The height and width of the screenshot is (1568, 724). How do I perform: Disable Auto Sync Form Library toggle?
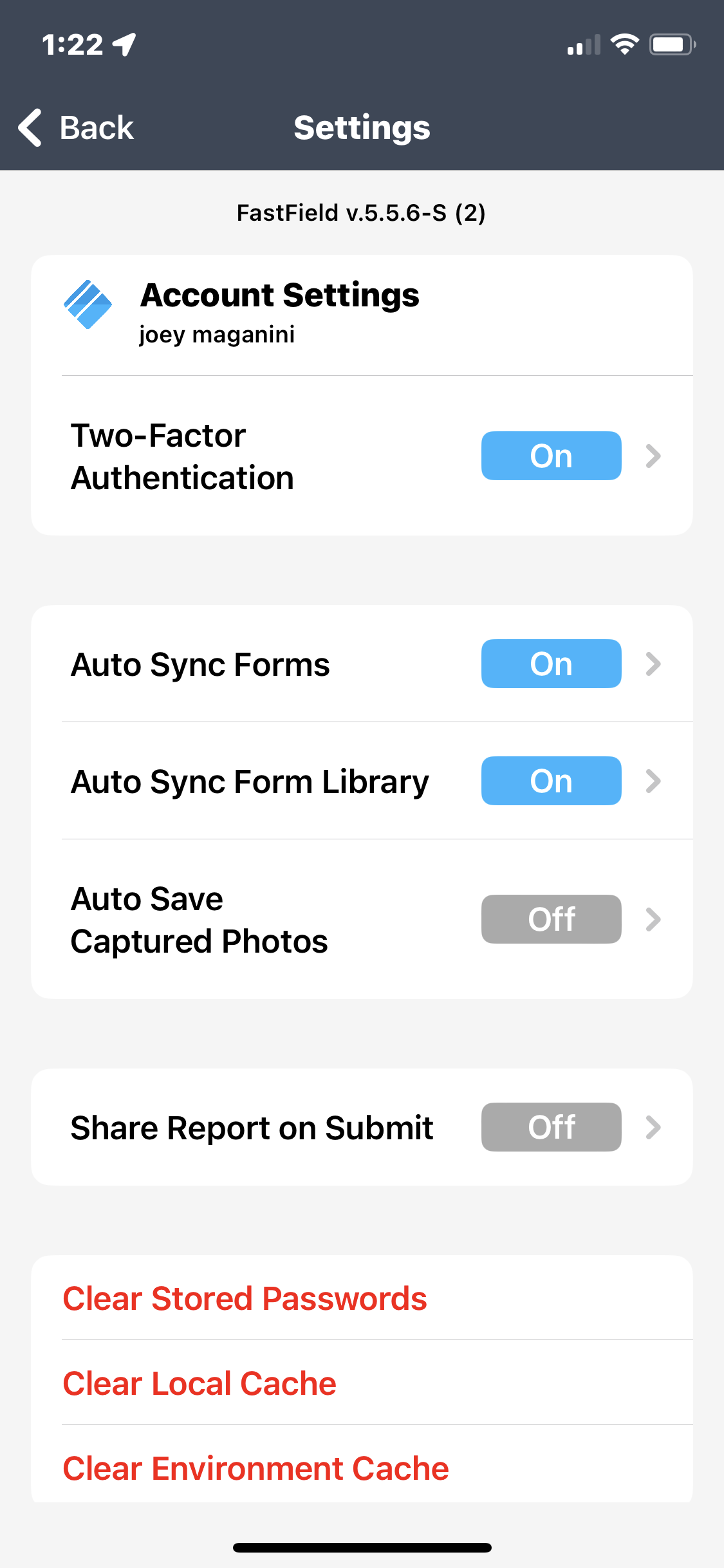[551, 781]
